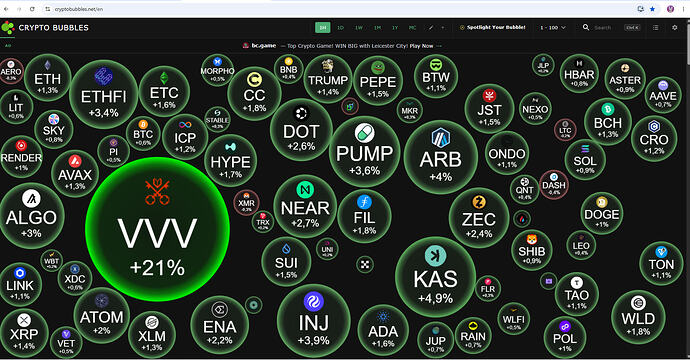Focus the Search input field
Viewport: 690px width, 360px height.
607,27
